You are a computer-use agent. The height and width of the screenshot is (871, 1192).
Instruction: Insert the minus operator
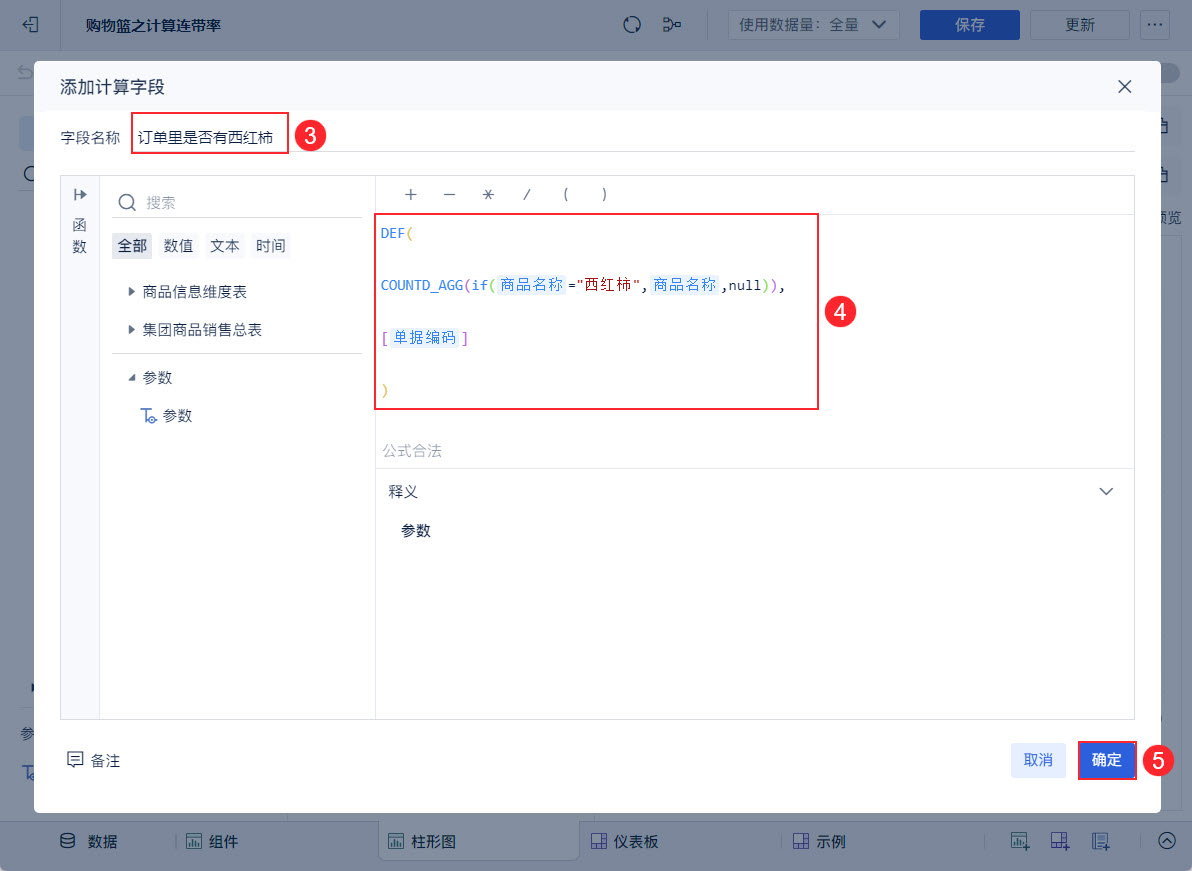tap(449, 195)
